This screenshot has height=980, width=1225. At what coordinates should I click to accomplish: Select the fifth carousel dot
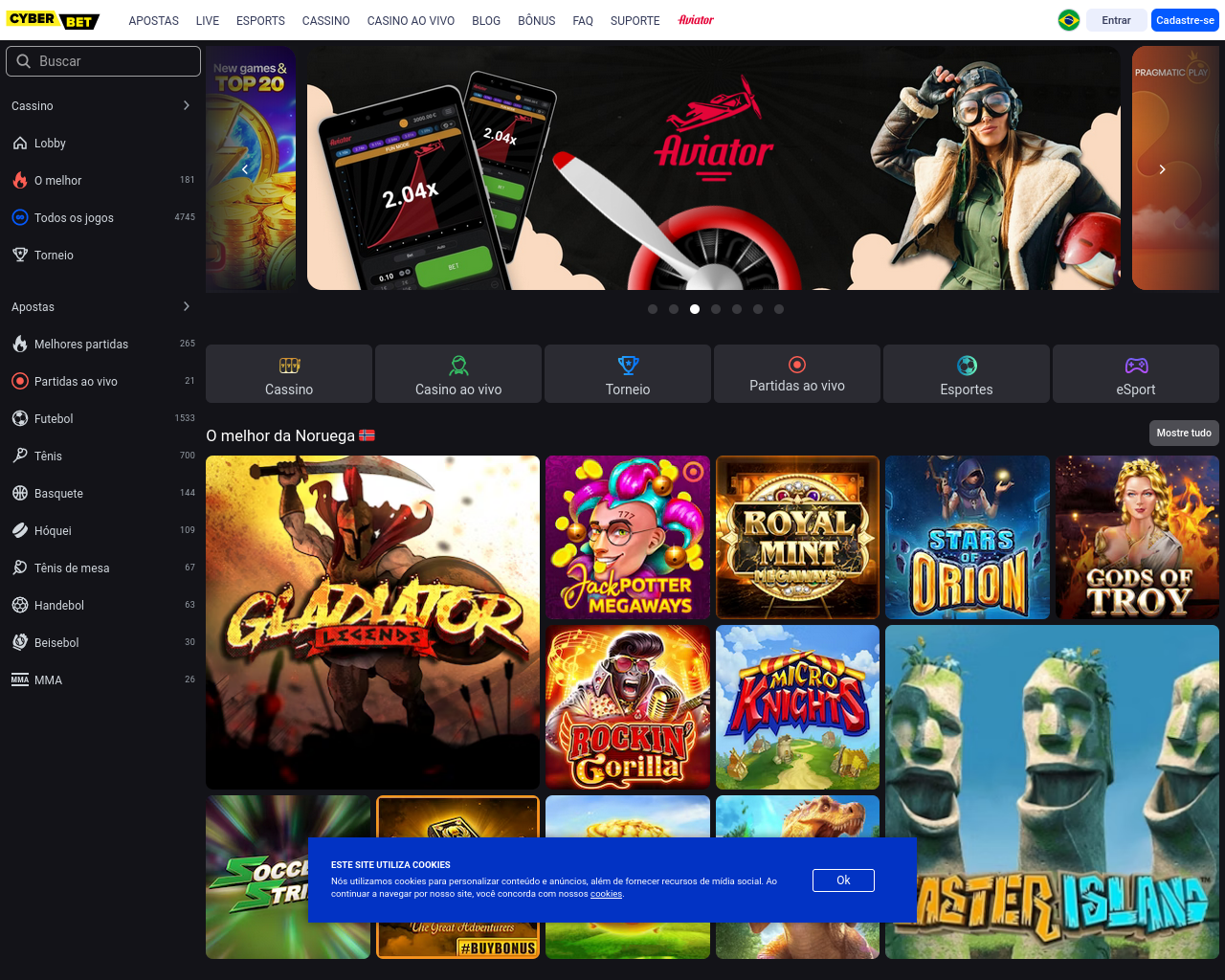(x=737, y=309)
